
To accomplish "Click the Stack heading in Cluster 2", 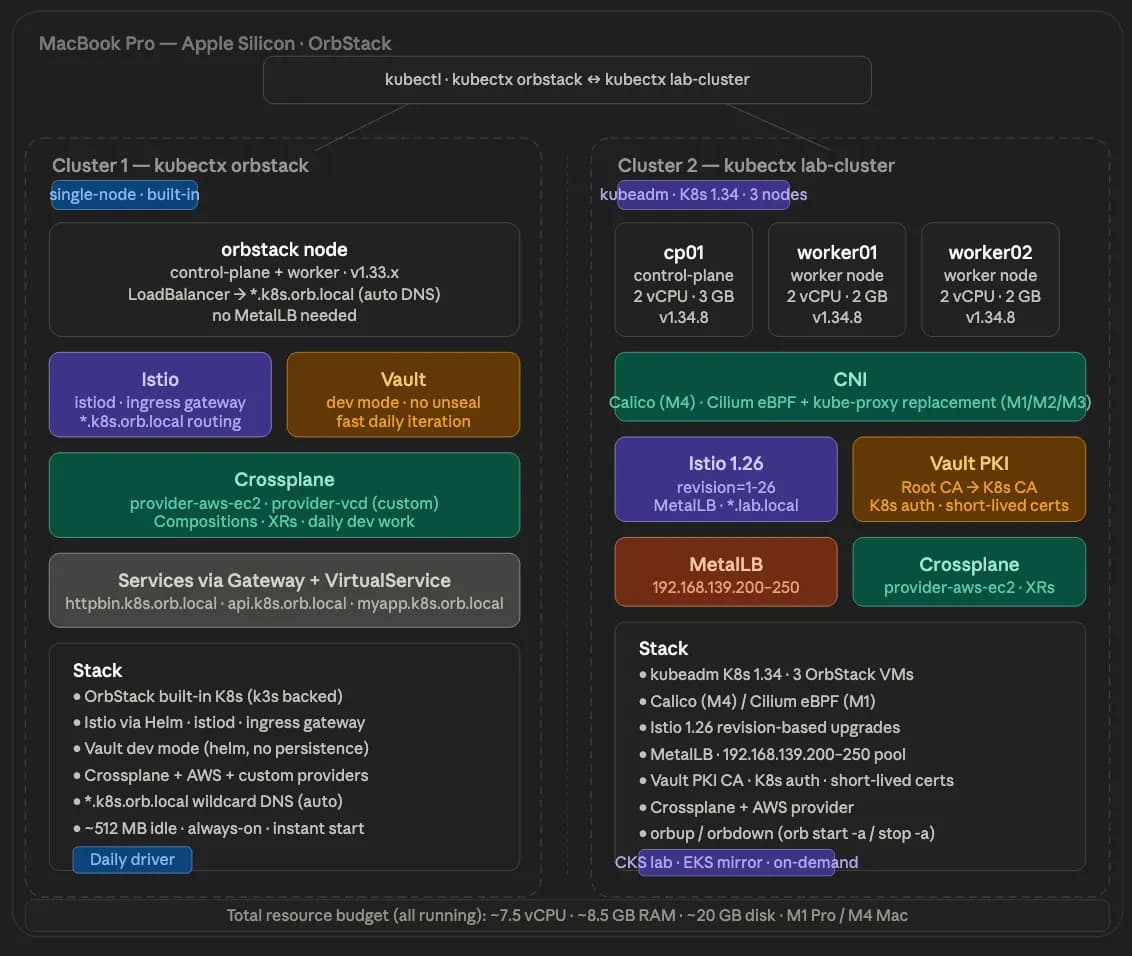I will click(663, 648).
